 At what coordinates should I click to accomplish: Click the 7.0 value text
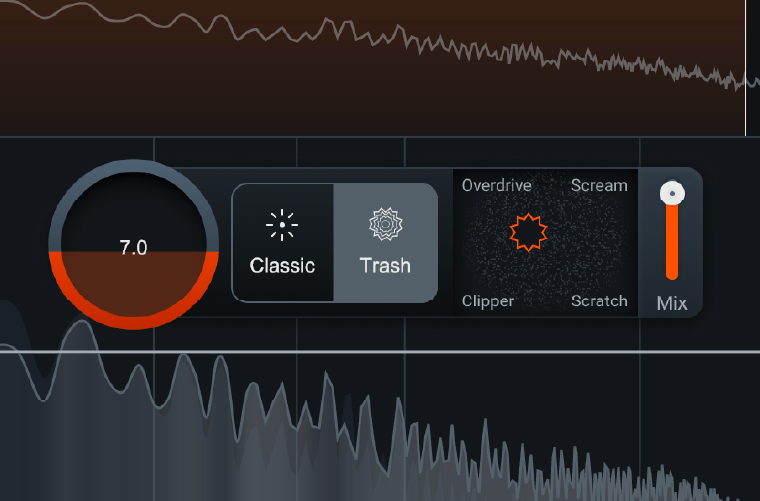tap(134, 248)
